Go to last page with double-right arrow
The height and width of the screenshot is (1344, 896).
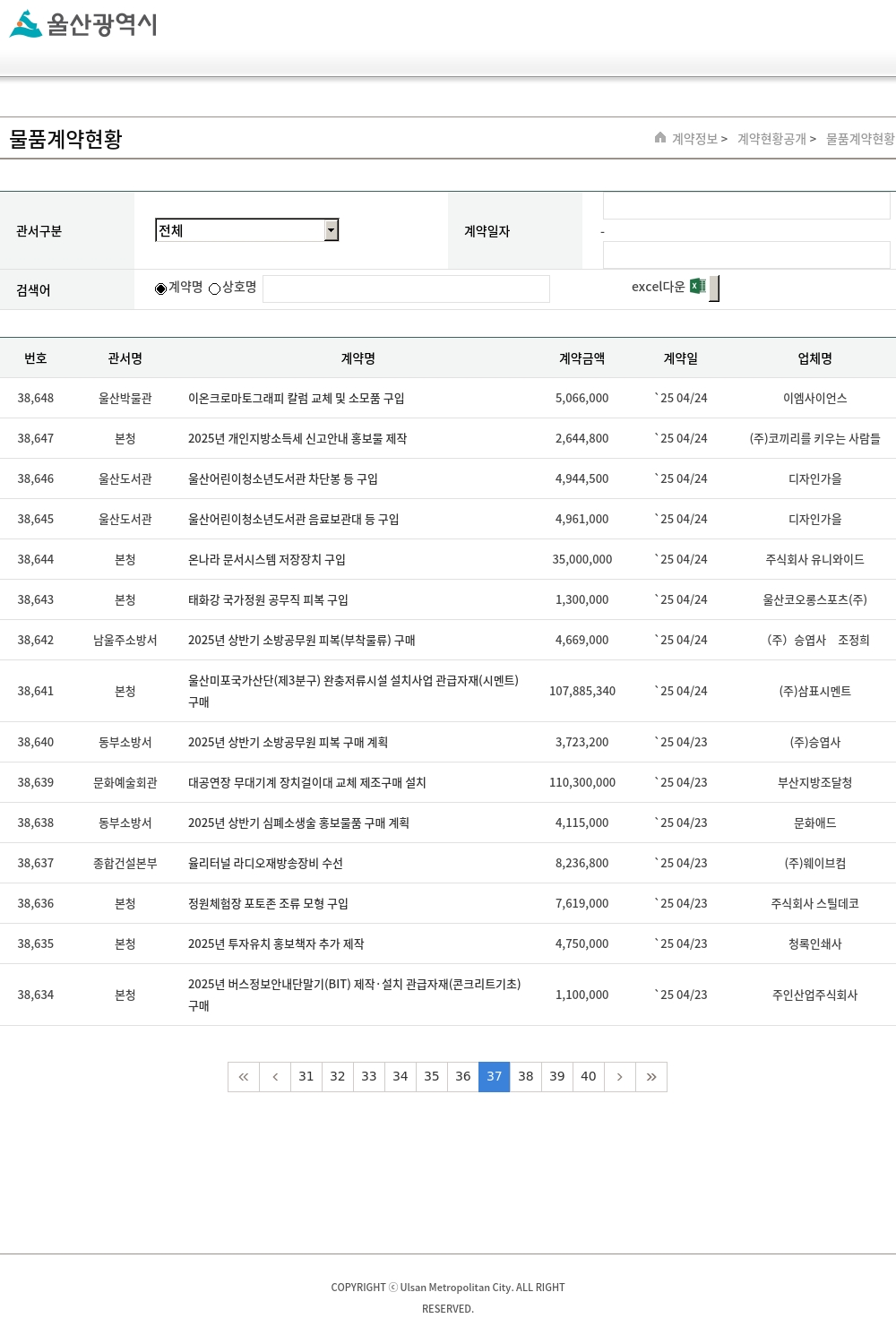[x=651, y=1077]
